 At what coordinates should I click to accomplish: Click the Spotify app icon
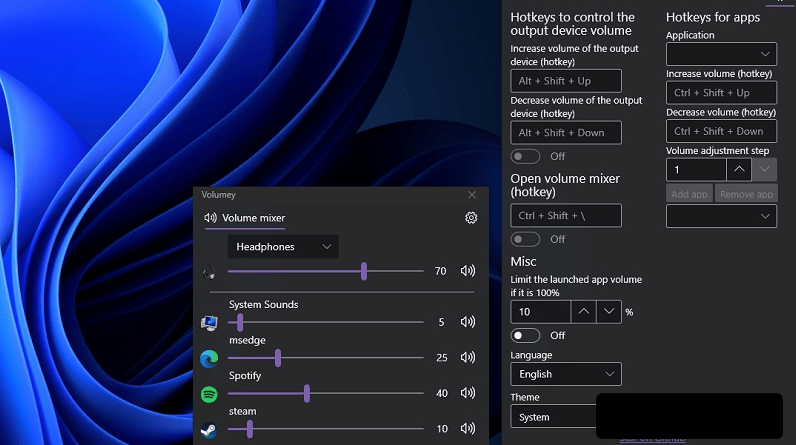coord(209,394)
